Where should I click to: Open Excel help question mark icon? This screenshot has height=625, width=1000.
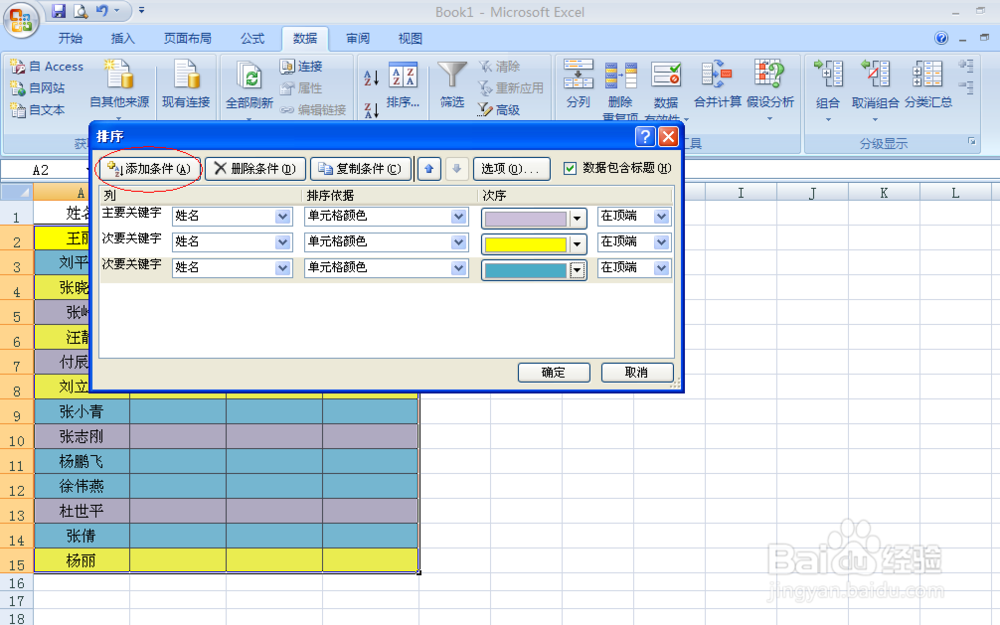(941, 38)
